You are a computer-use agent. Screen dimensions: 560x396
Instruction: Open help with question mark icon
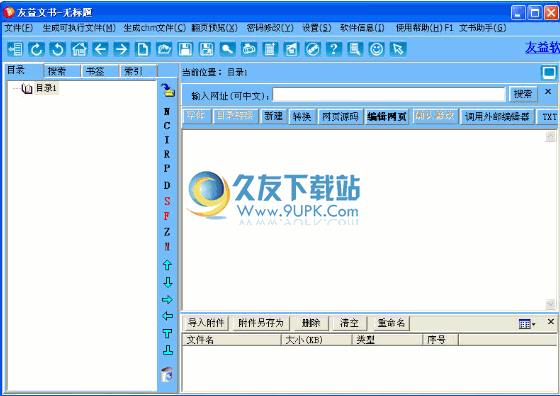pos(334,49)
